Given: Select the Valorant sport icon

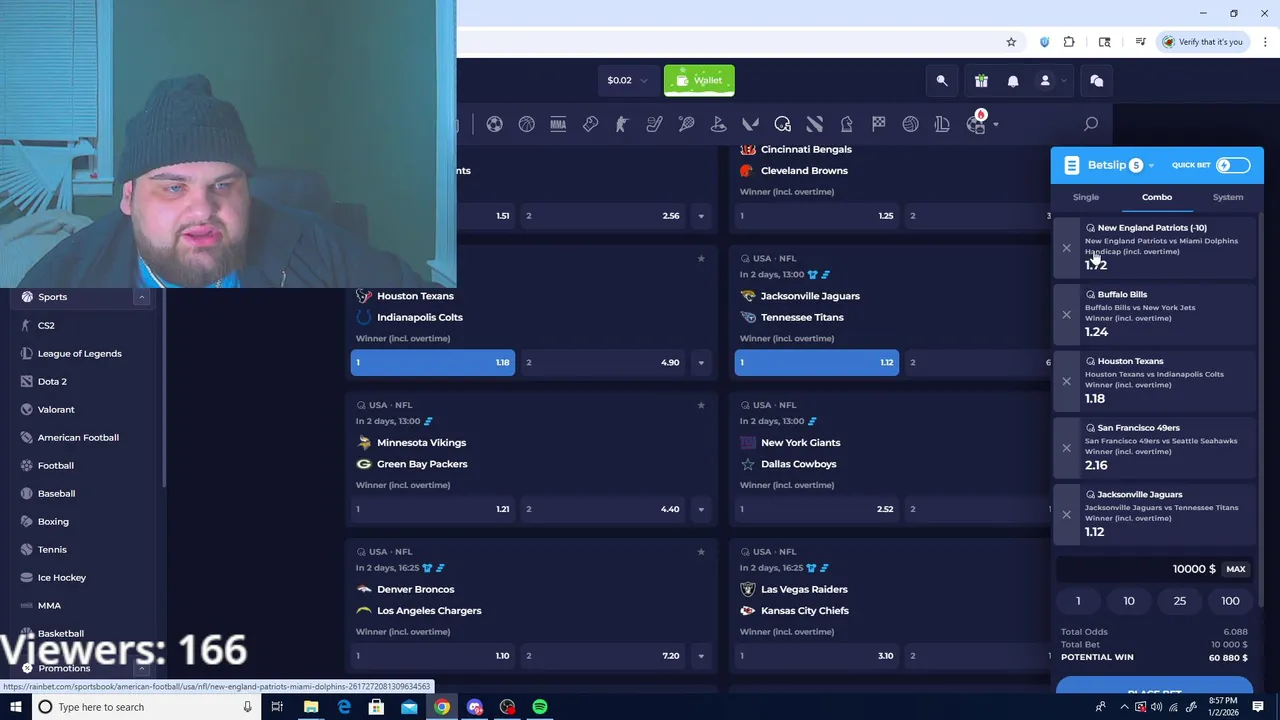Looking at the screenshot, I should pyautogui.click(x=750, y=124).
